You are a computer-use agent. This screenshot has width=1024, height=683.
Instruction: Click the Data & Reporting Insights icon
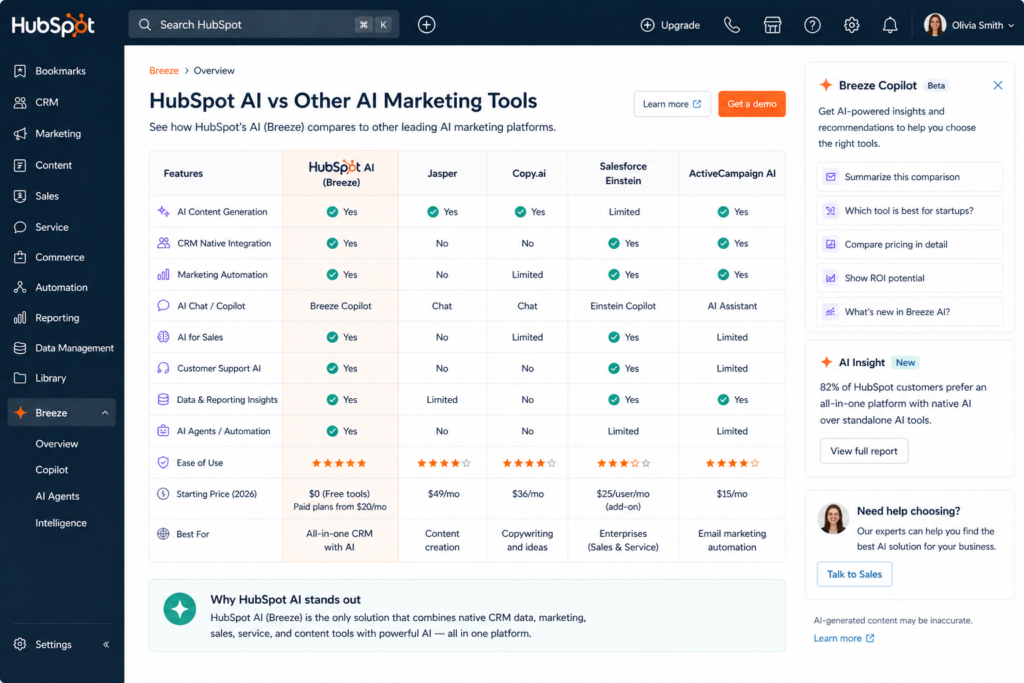click(x=163, y=400)
